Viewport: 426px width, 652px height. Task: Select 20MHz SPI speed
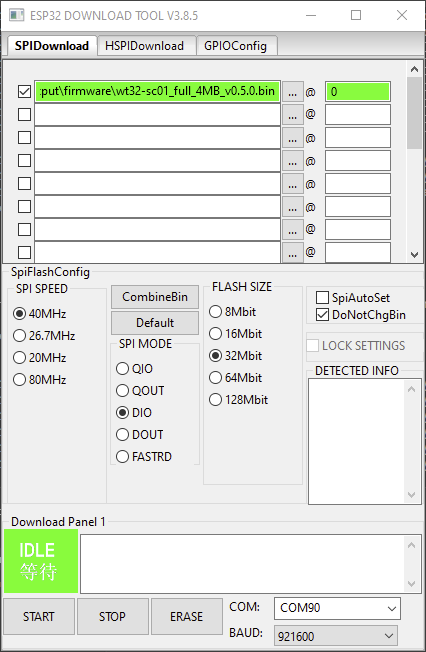pyautogui.click(x=40, y=358)
